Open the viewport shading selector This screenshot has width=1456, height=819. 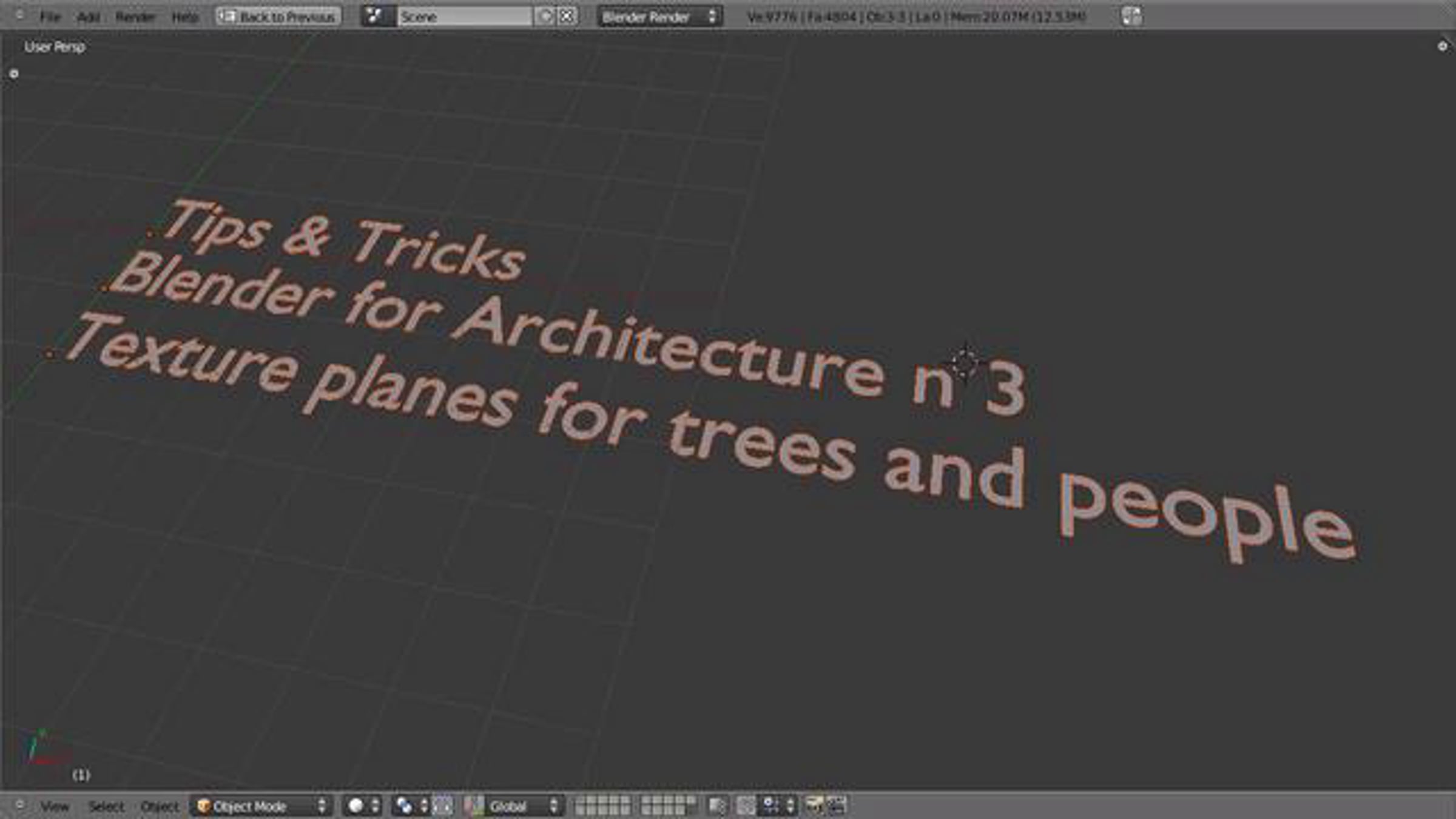coord(363,806)
